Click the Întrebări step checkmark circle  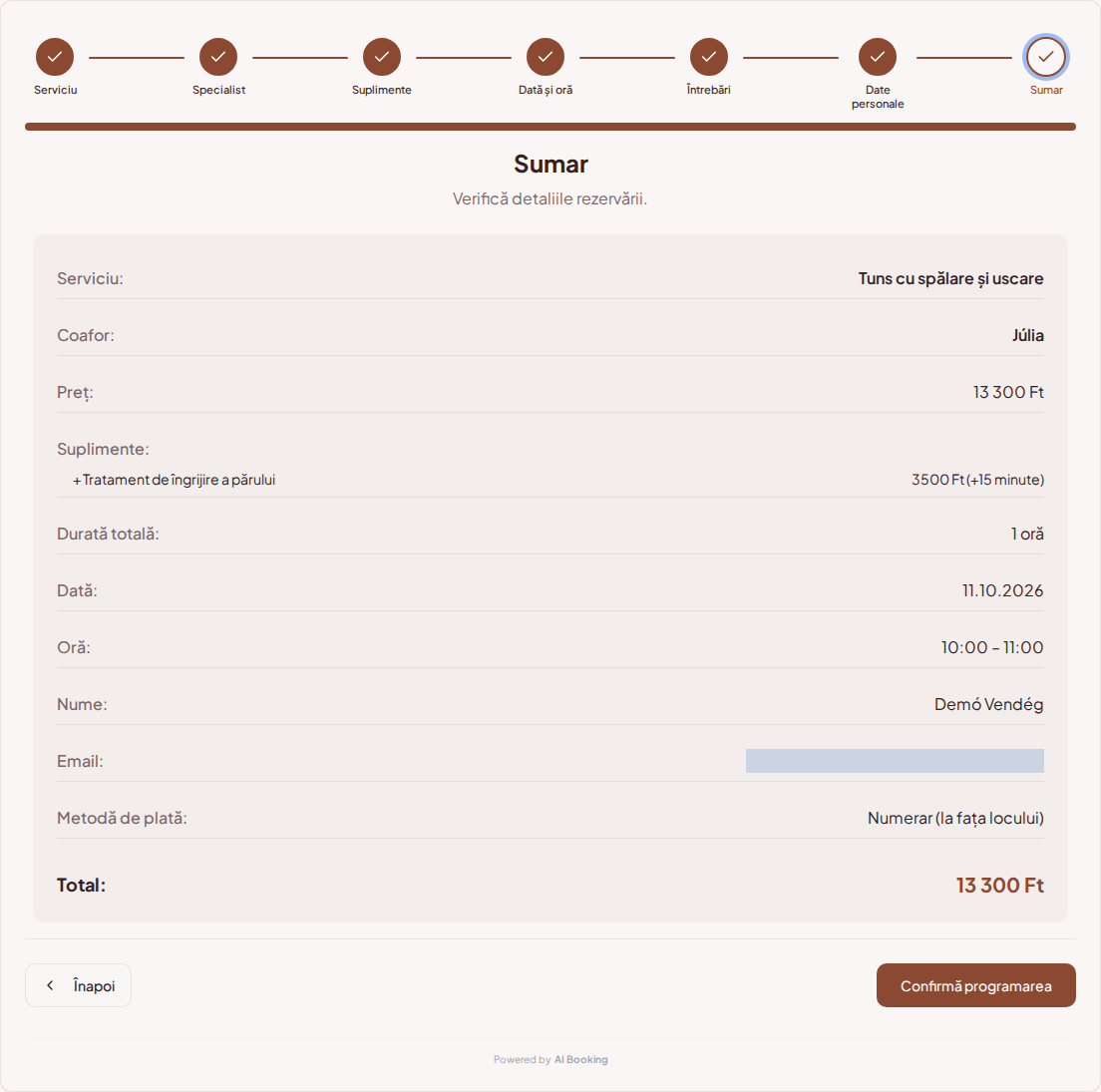709,57
